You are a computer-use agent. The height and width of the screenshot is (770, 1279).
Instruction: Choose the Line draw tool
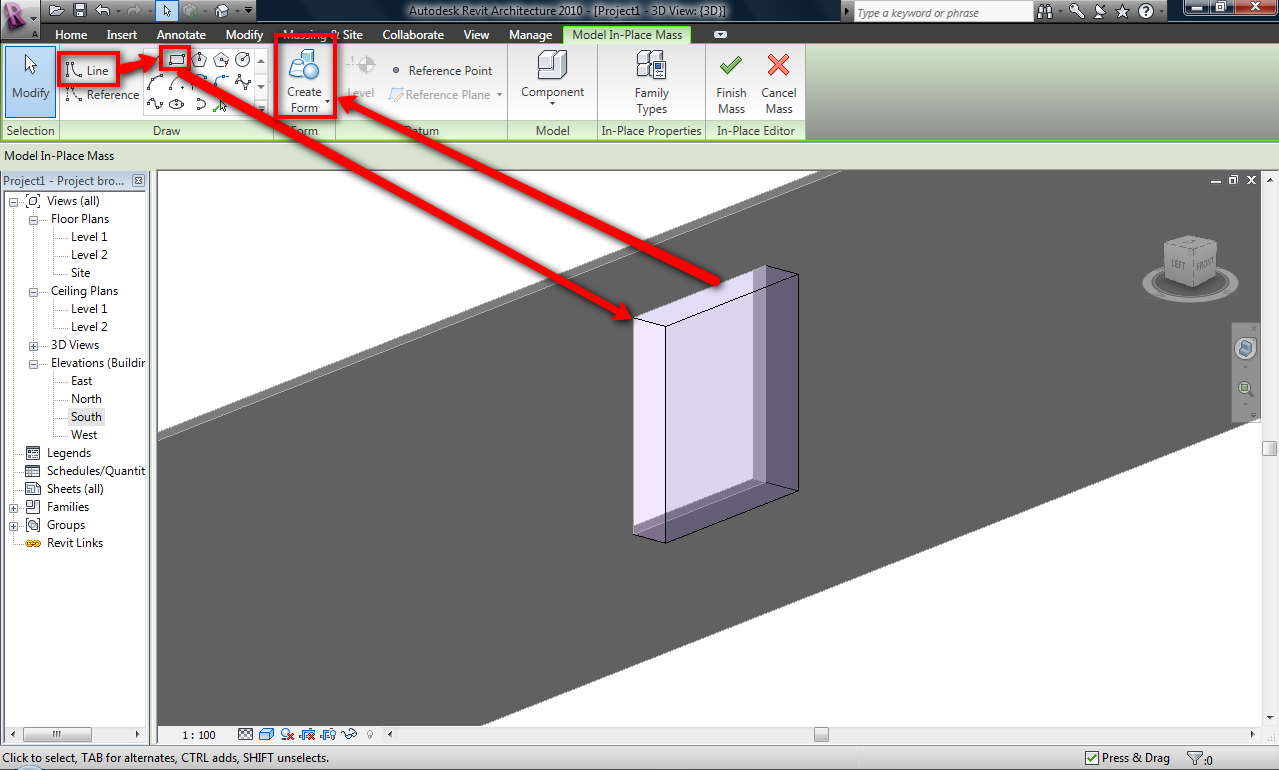tap(88, 70)
